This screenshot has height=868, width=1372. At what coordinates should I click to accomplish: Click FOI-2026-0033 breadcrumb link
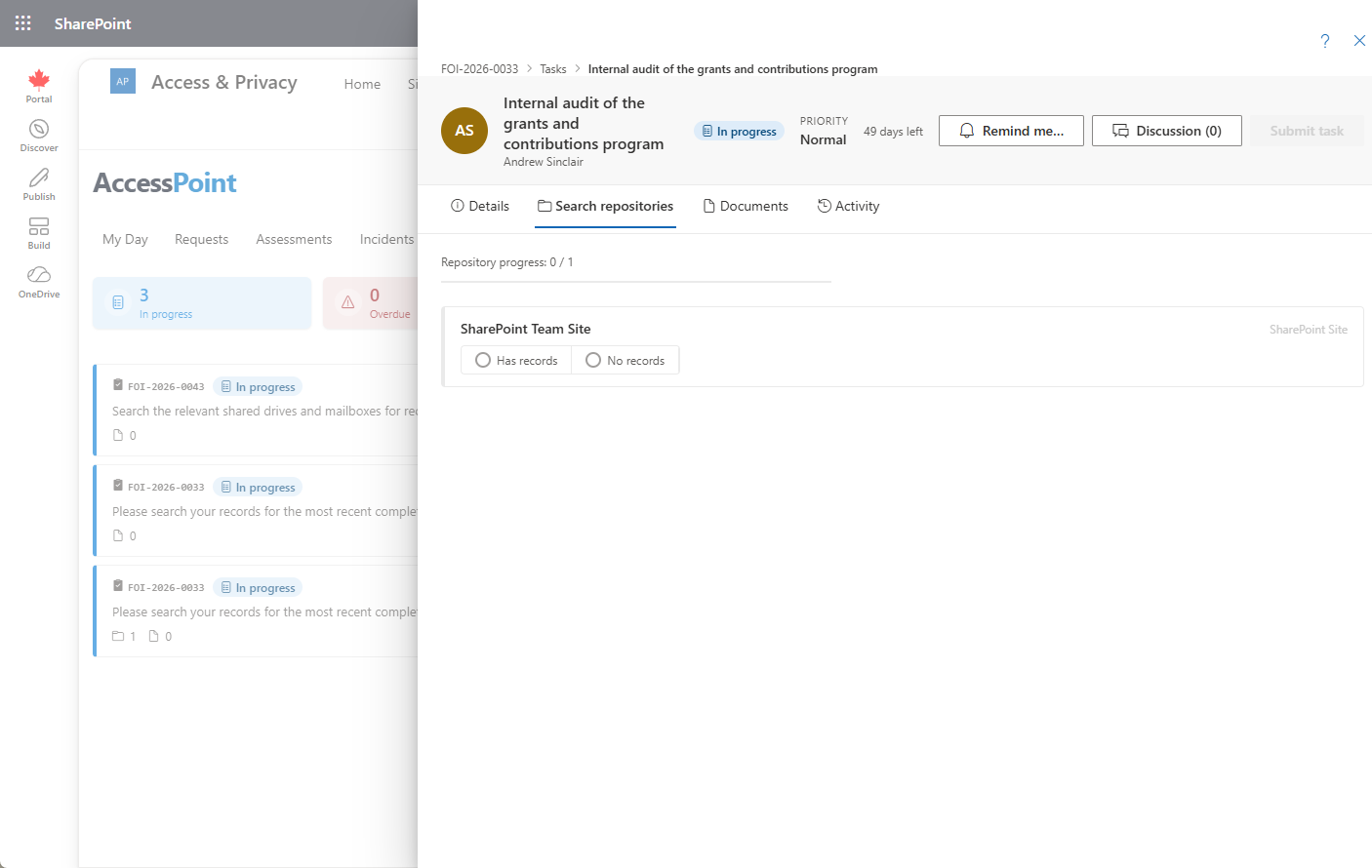click(x=479, y=69)
